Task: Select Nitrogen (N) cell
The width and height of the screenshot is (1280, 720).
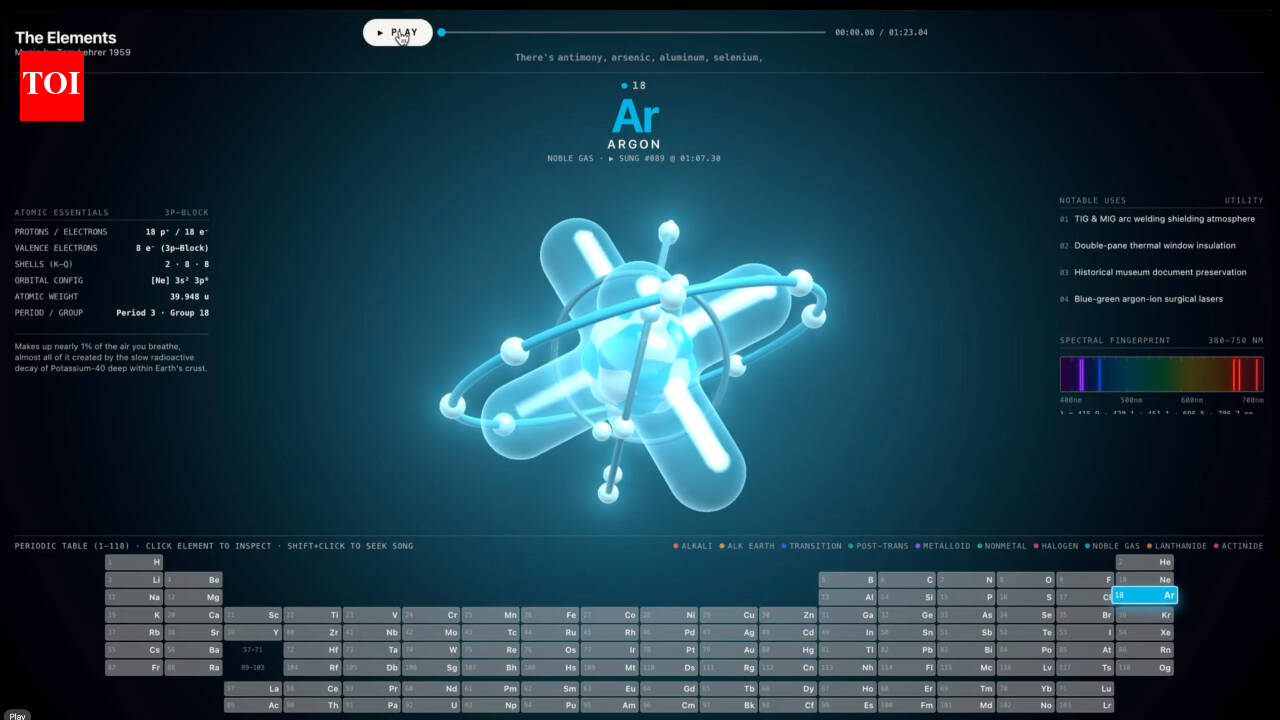Action: (x=966, y=580)
